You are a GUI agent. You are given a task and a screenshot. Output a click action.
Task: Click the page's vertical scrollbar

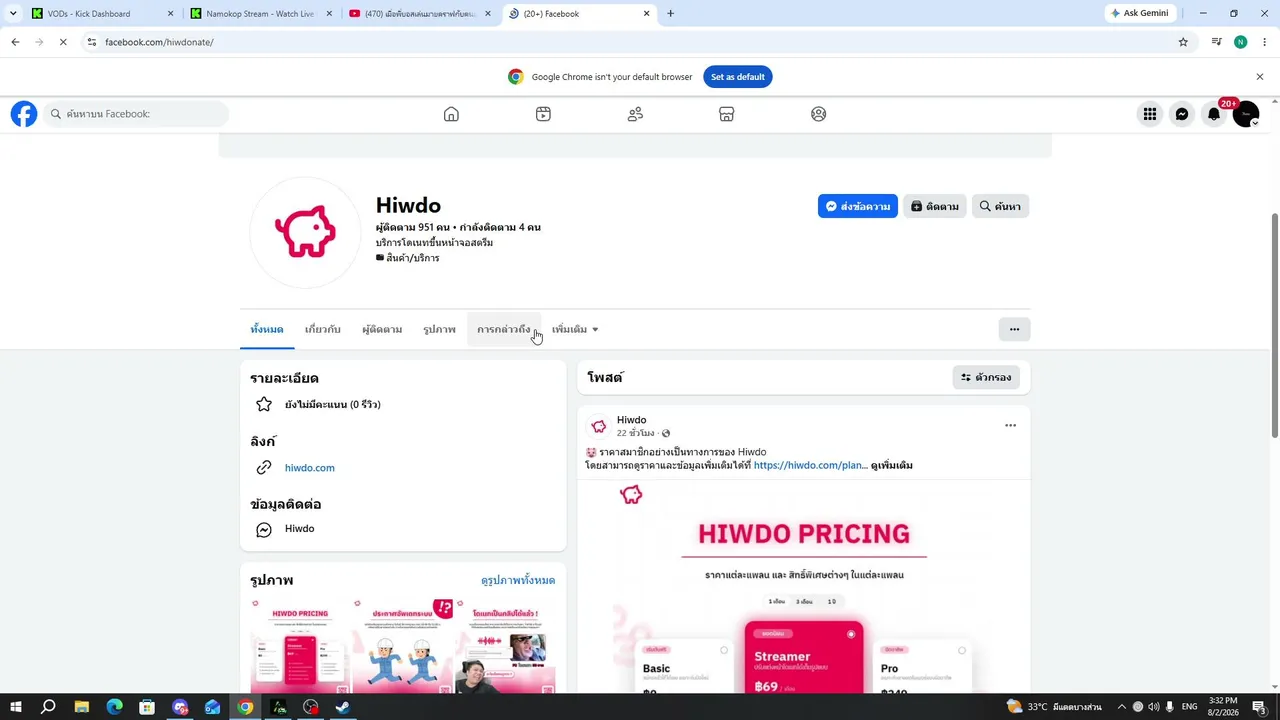coord(1274,324)
